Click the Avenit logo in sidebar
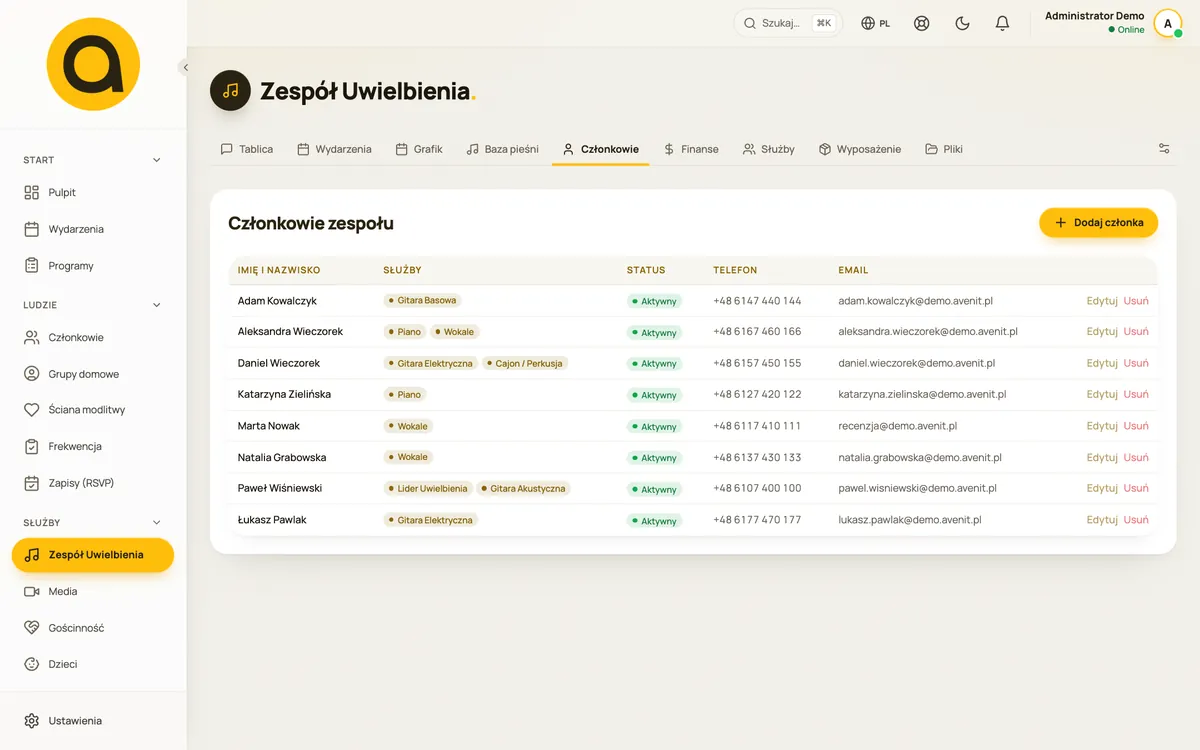The height and width of the screenshot is (750, 1200). [x=93, y=64]
